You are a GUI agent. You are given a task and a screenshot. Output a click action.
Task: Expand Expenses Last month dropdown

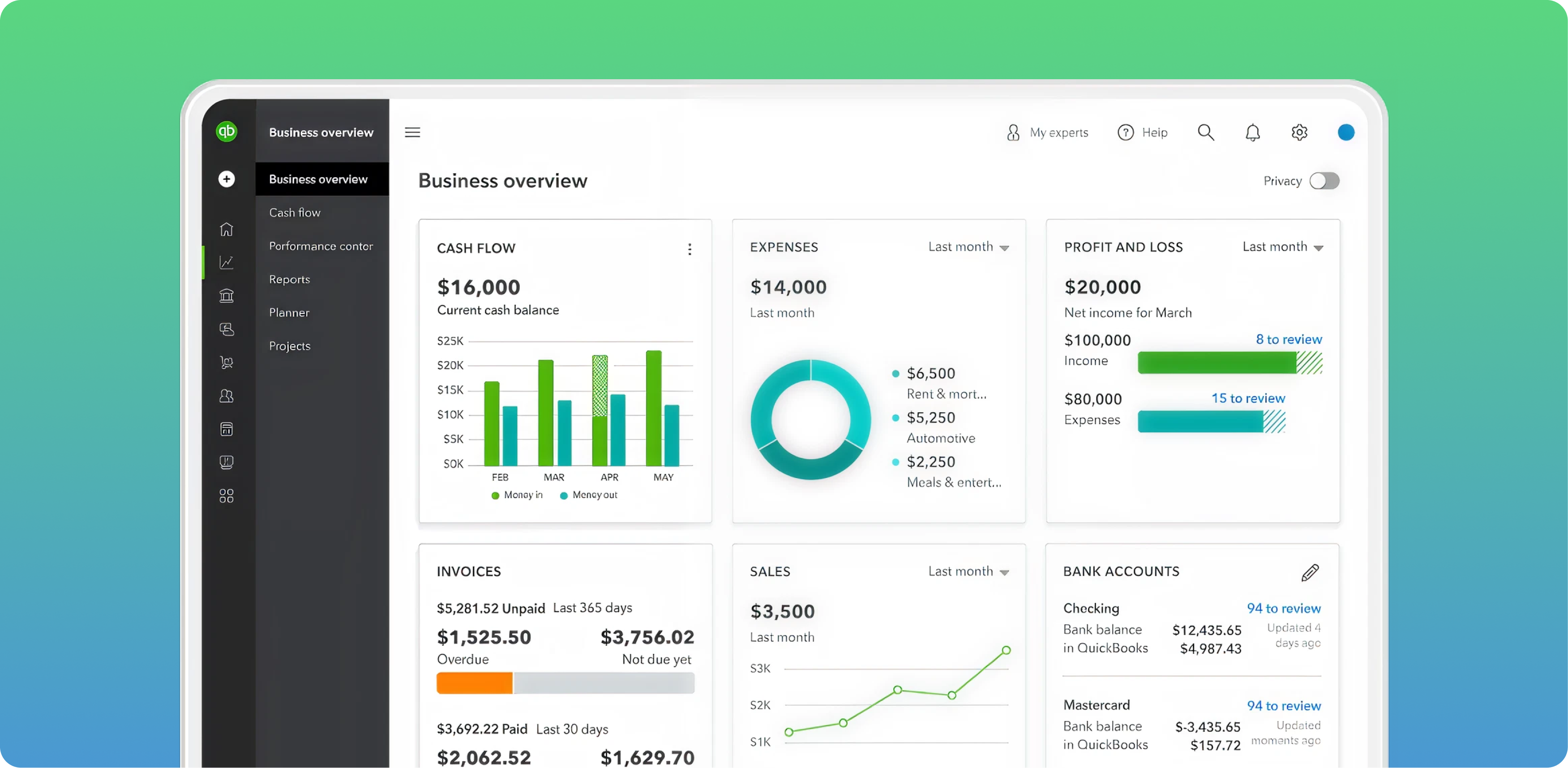[x=968, y=247]
